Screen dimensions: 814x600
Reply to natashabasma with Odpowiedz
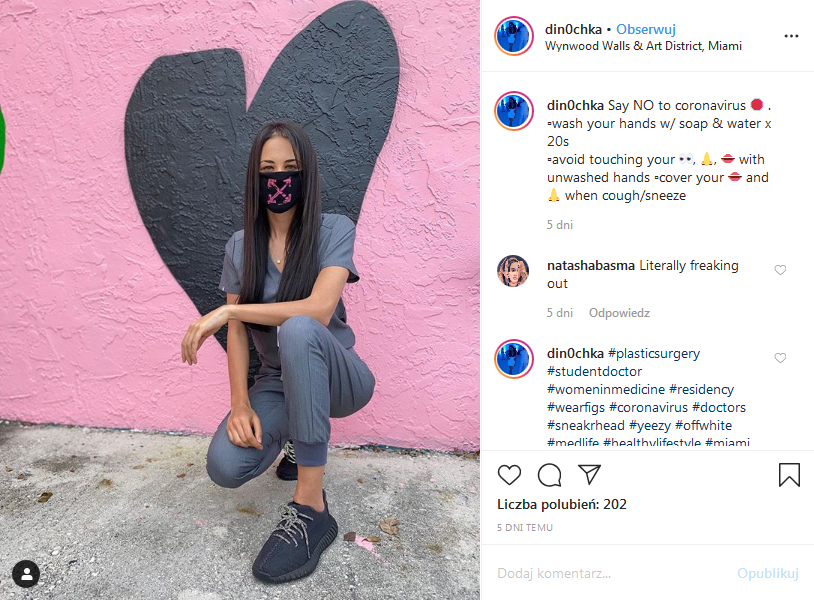(x=619, y=313)
